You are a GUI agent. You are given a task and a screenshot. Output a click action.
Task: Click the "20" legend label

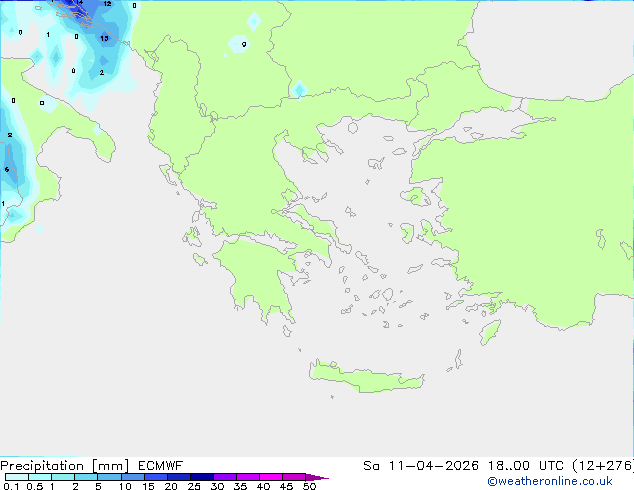[x=171, y=486]
